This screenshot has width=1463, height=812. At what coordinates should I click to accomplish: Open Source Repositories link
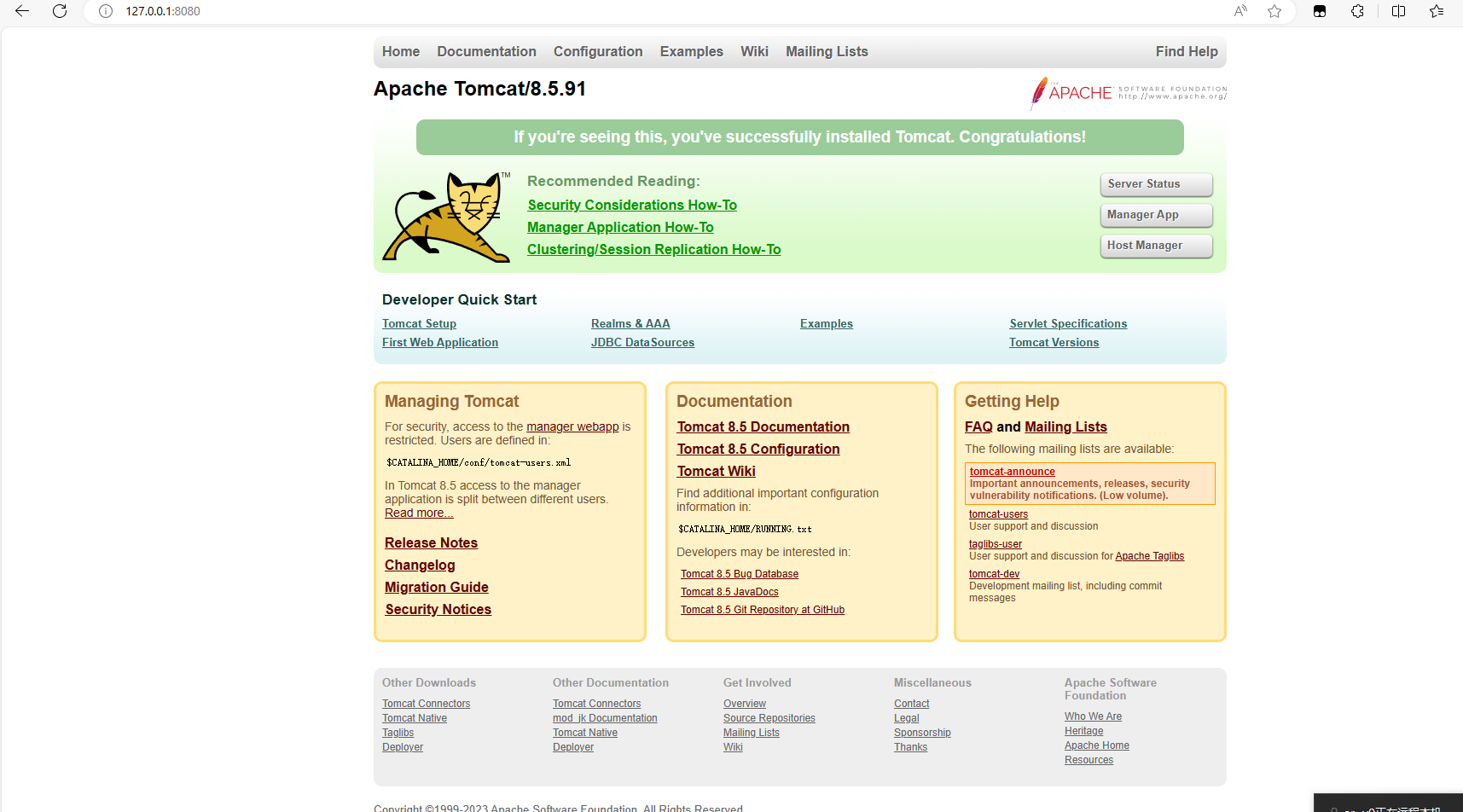point(769,718)
